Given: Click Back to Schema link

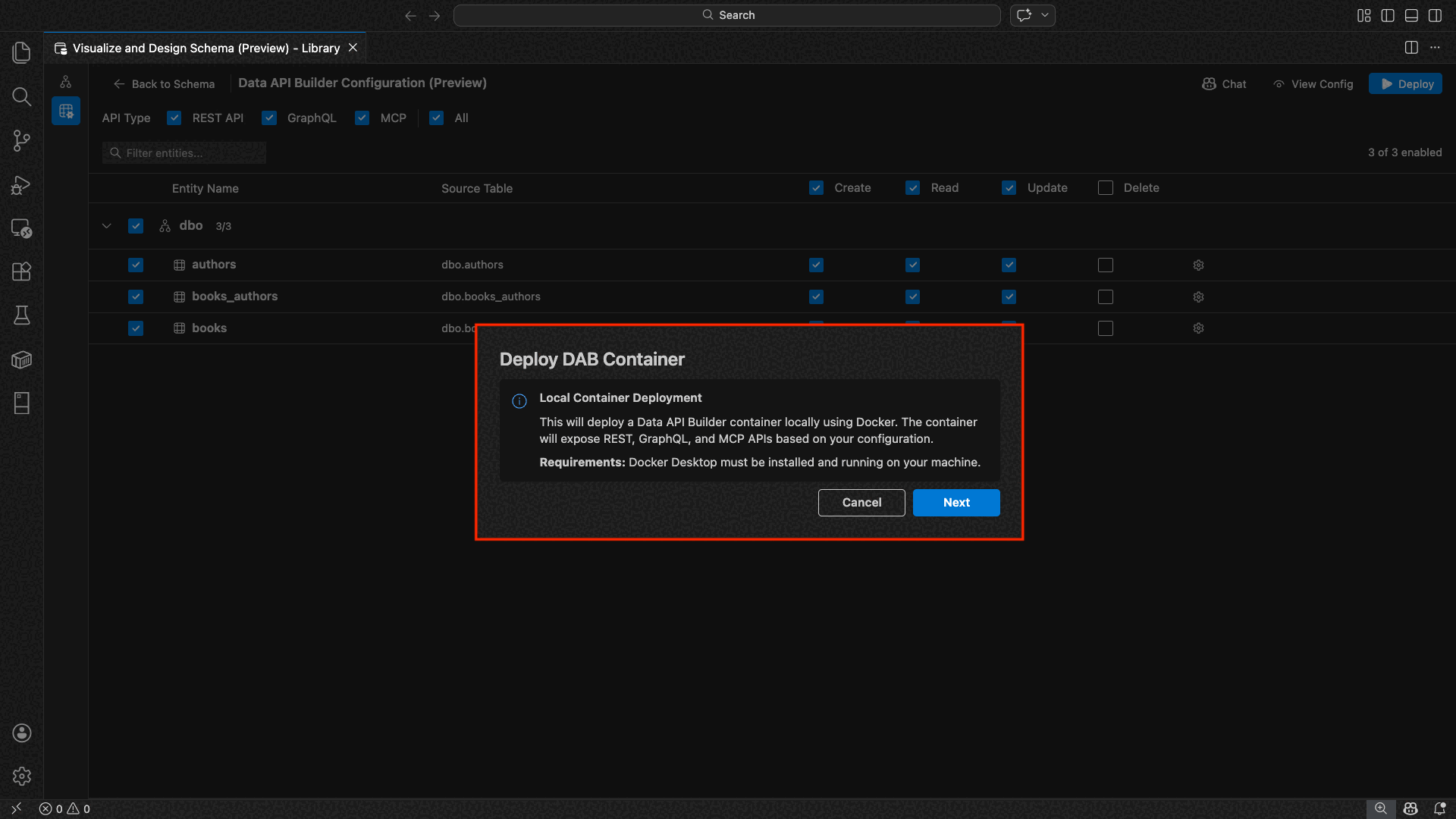Looking at the screenshot, I should pos(165,84).
